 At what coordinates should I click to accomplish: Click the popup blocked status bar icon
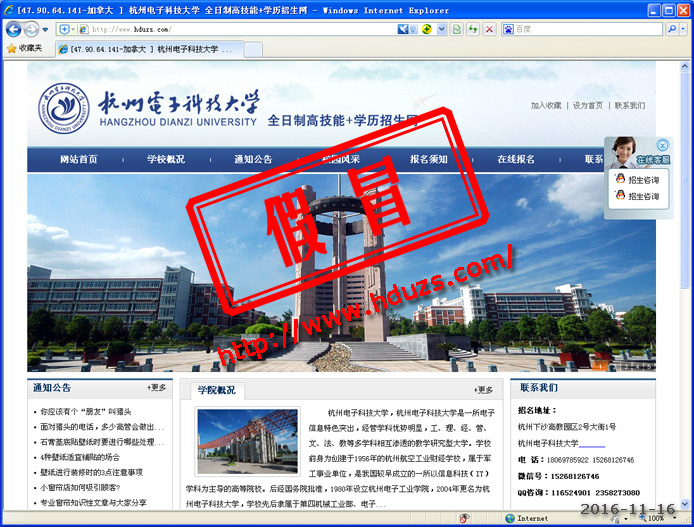[464, 518]
